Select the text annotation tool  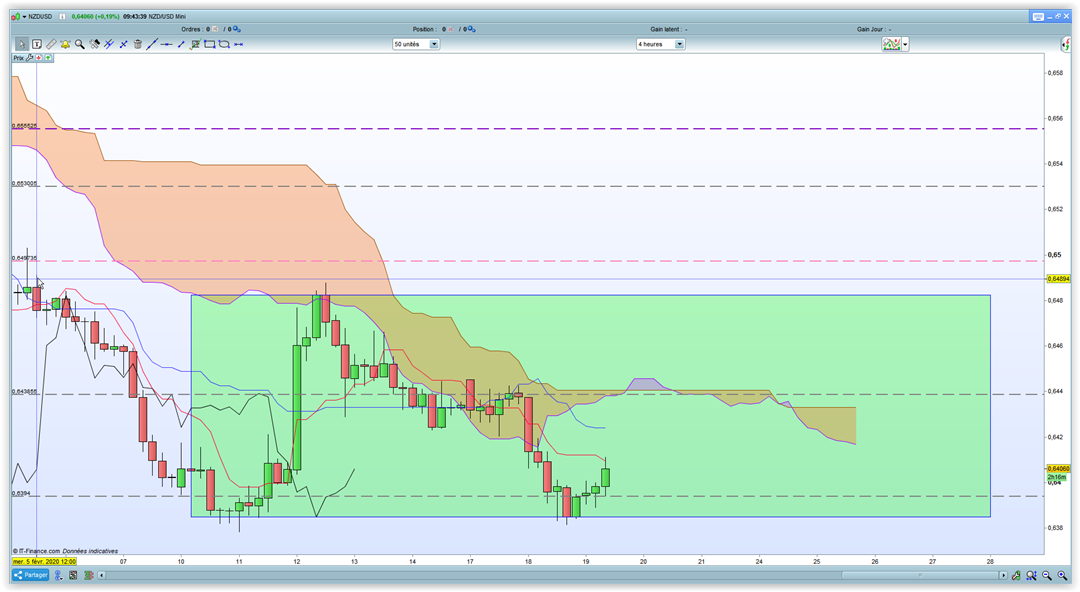[37, 44]
